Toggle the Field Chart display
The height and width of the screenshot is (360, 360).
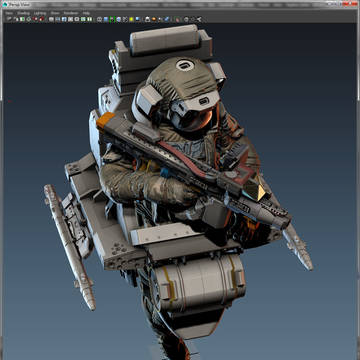click(x=77, y=19)
